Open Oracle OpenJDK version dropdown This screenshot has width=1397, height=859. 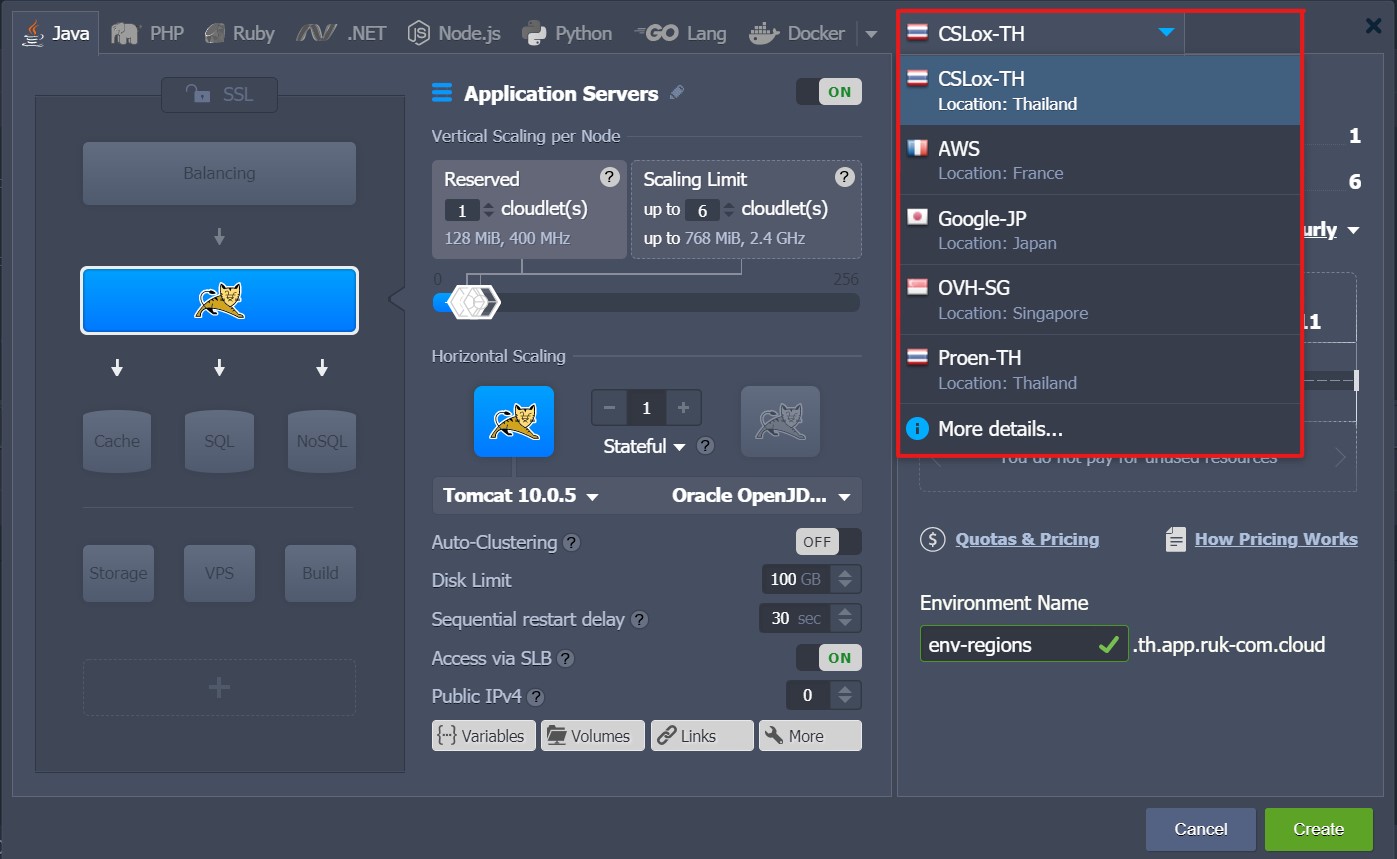click(761, 496)
